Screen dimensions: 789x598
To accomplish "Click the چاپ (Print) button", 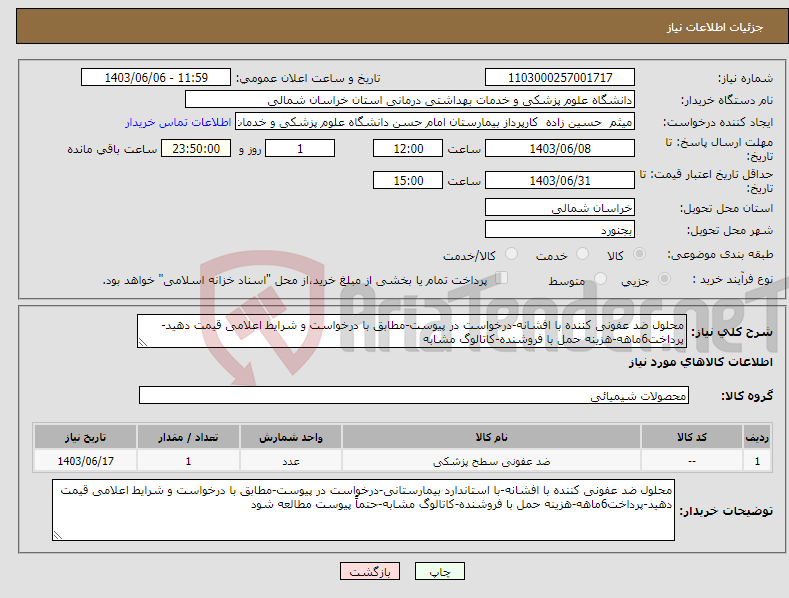I will pos(439,571).
